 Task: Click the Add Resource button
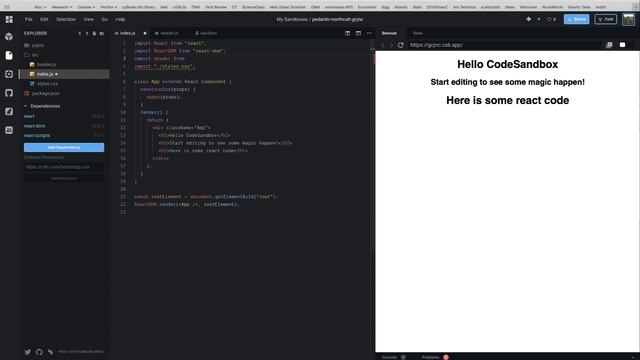tap(64, 178)
